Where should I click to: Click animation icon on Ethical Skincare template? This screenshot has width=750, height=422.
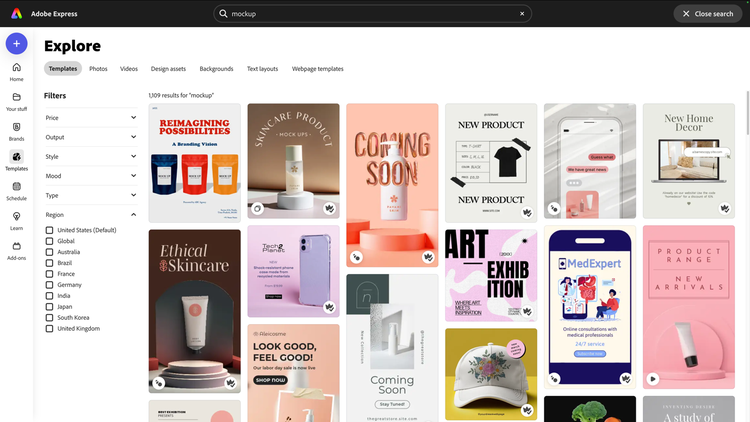pos(158,383)
